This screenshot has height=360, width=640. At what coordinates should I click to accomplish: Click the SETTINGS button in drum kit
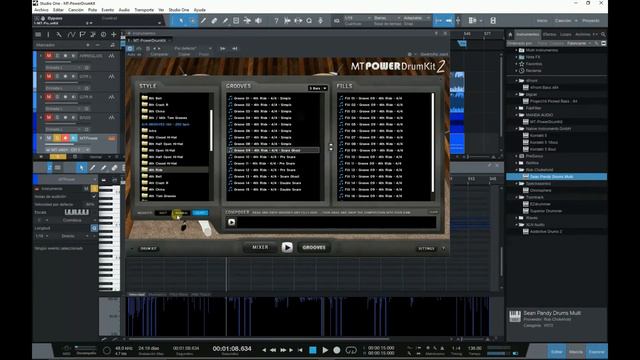(x=426, y=248)
